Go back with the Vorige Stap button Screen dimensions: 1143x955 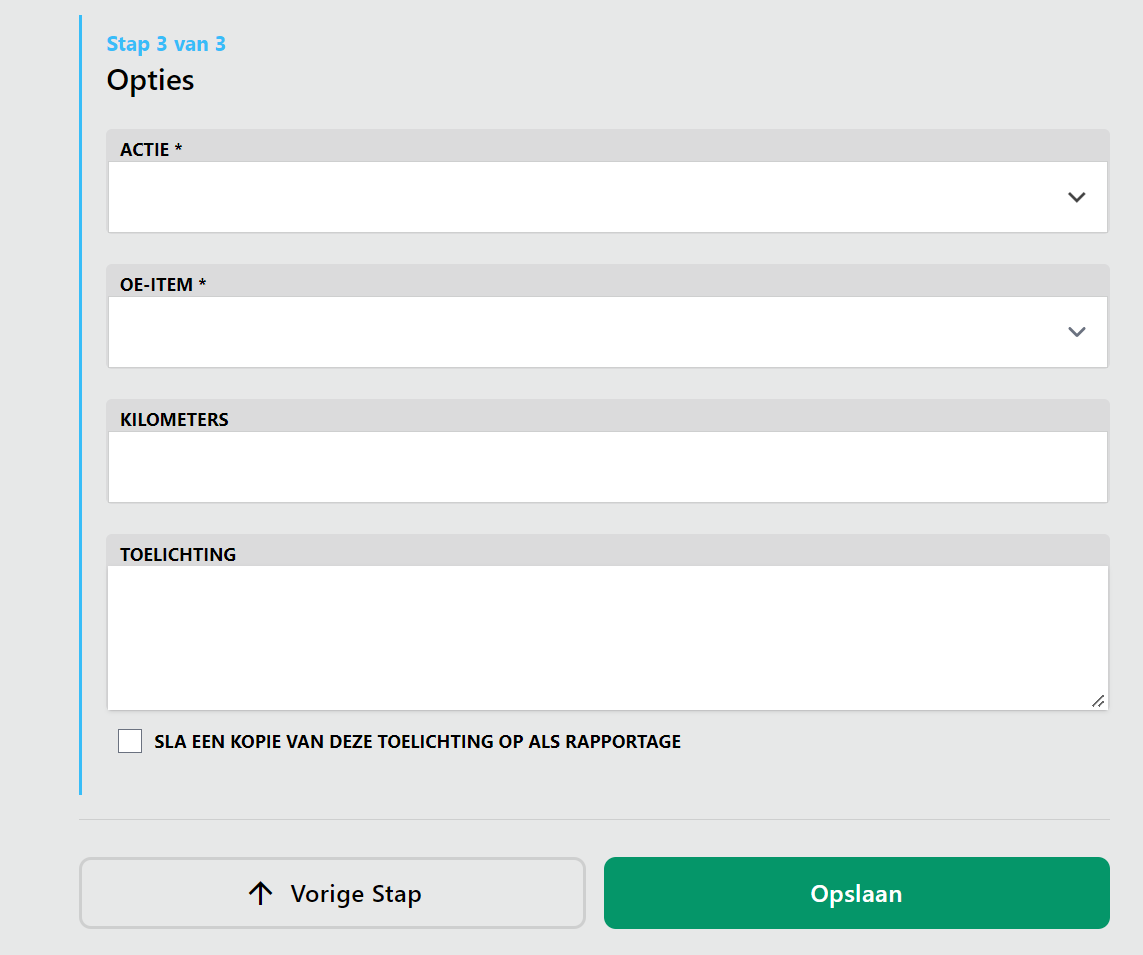click(x=332, y=893)
